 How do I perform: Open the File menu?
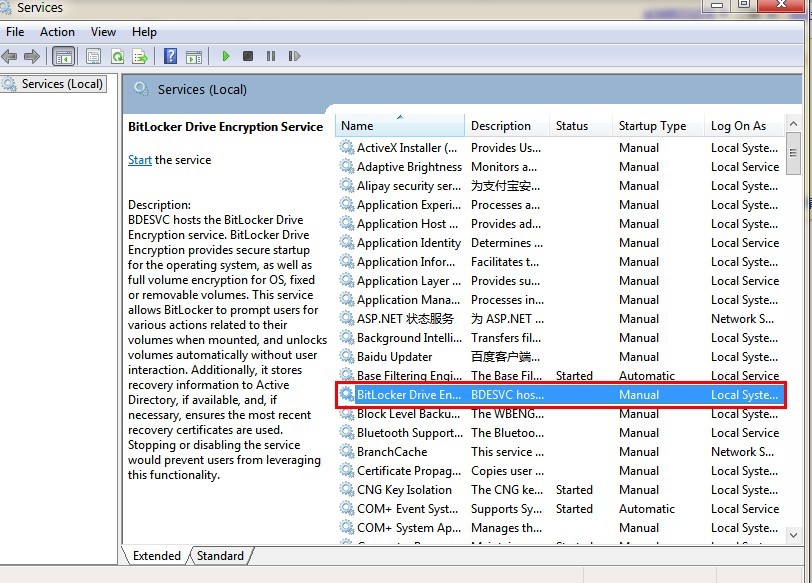tap(15, 32)
